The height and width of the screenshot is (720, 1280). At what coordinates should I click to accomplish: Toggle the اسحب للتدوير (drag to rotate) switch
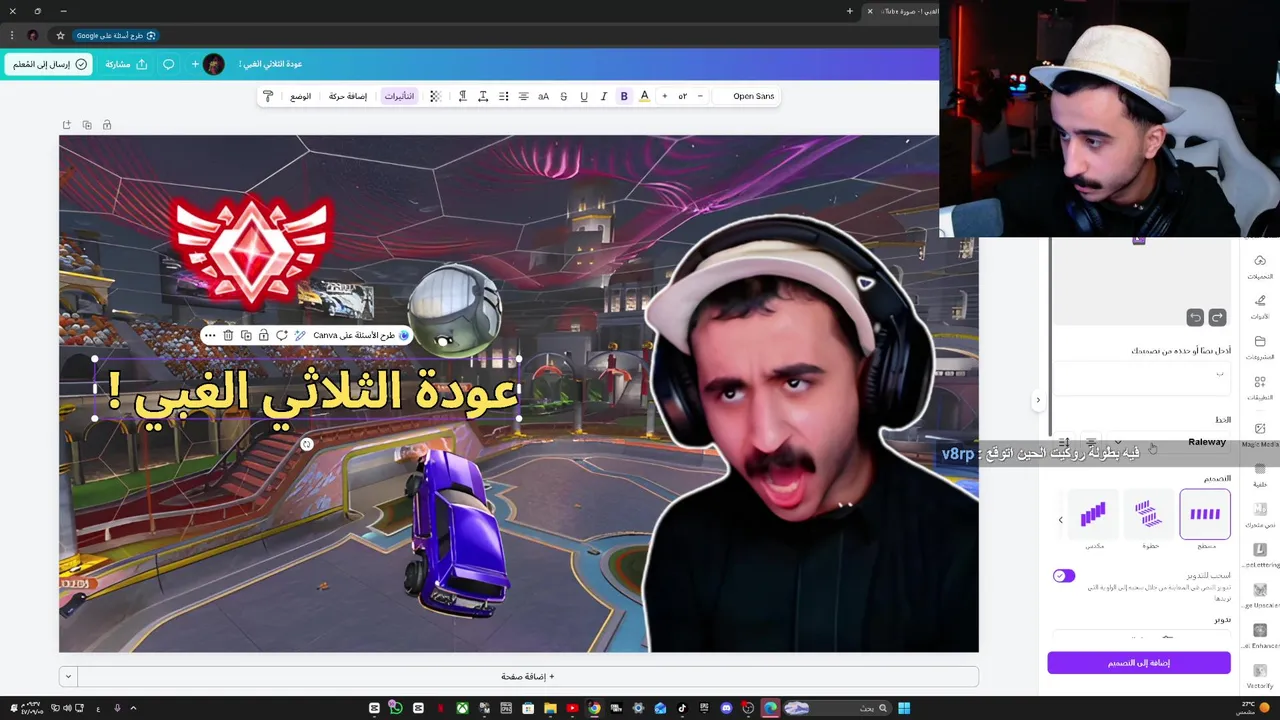point(1064,576)
